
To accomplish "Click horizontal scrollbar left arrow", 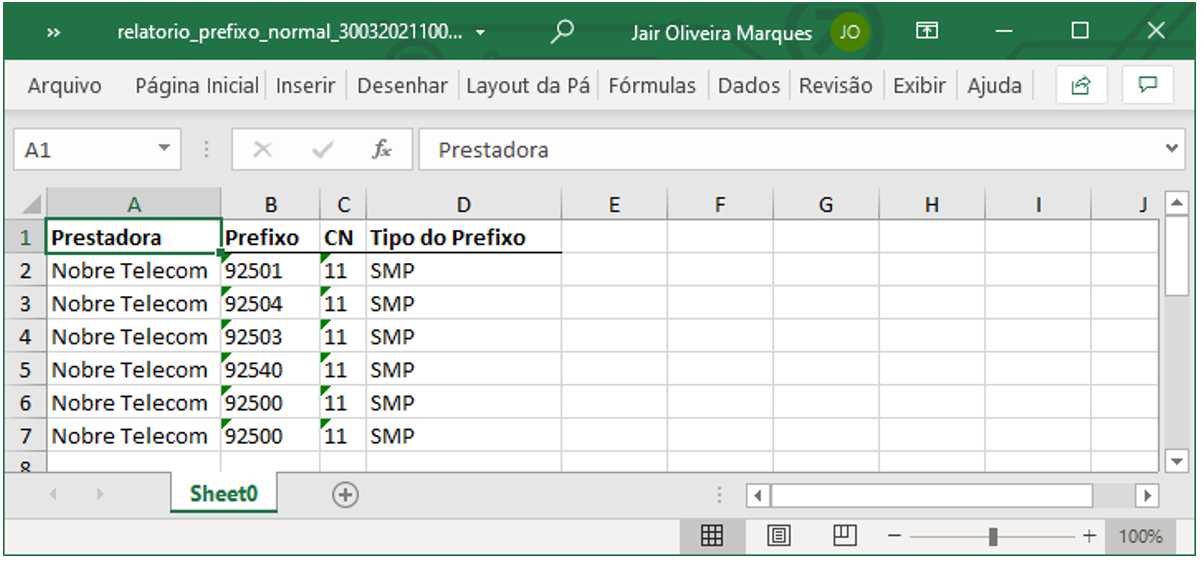I will click(758, 495).
